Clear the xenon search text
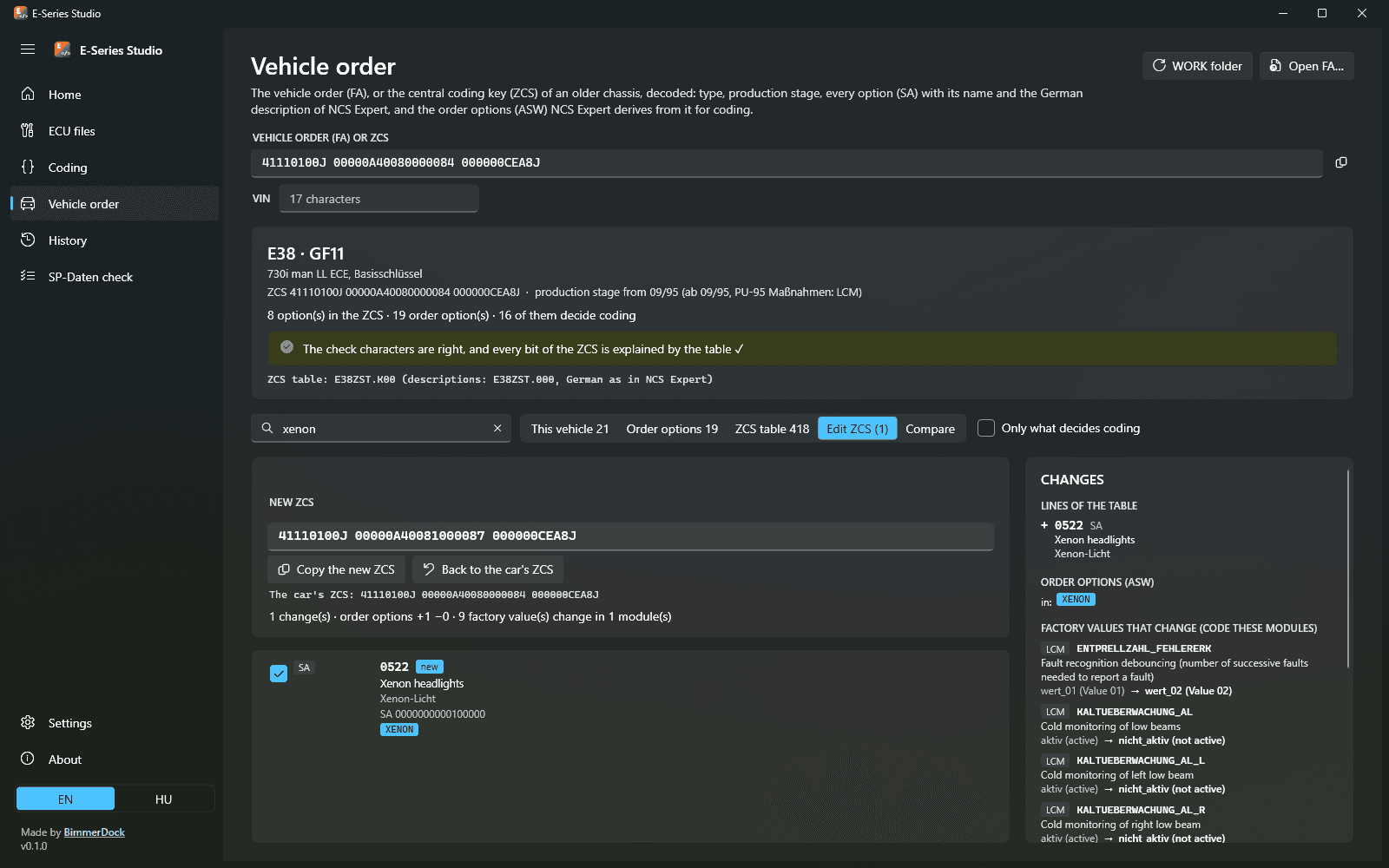1389x868 pixels. click(x=497, y=428)
